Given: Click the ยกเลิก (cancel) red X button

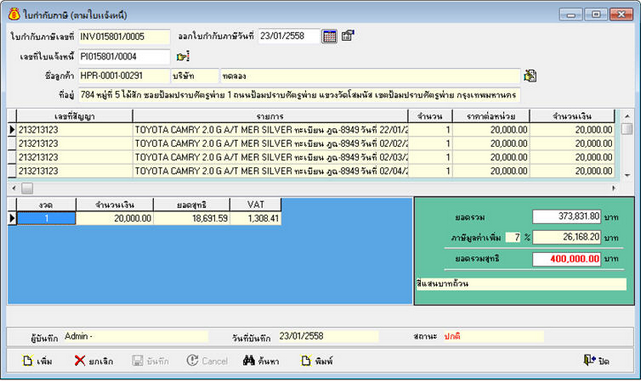Looking at the screenshot, I should pos(94,361).
